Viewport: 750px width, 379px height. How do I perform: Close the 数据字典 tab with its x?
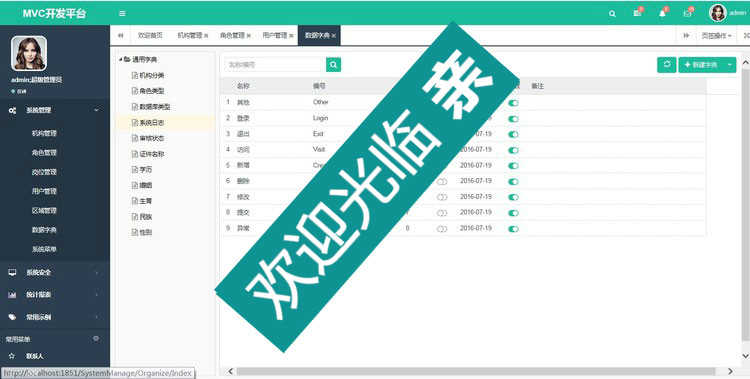333,36
